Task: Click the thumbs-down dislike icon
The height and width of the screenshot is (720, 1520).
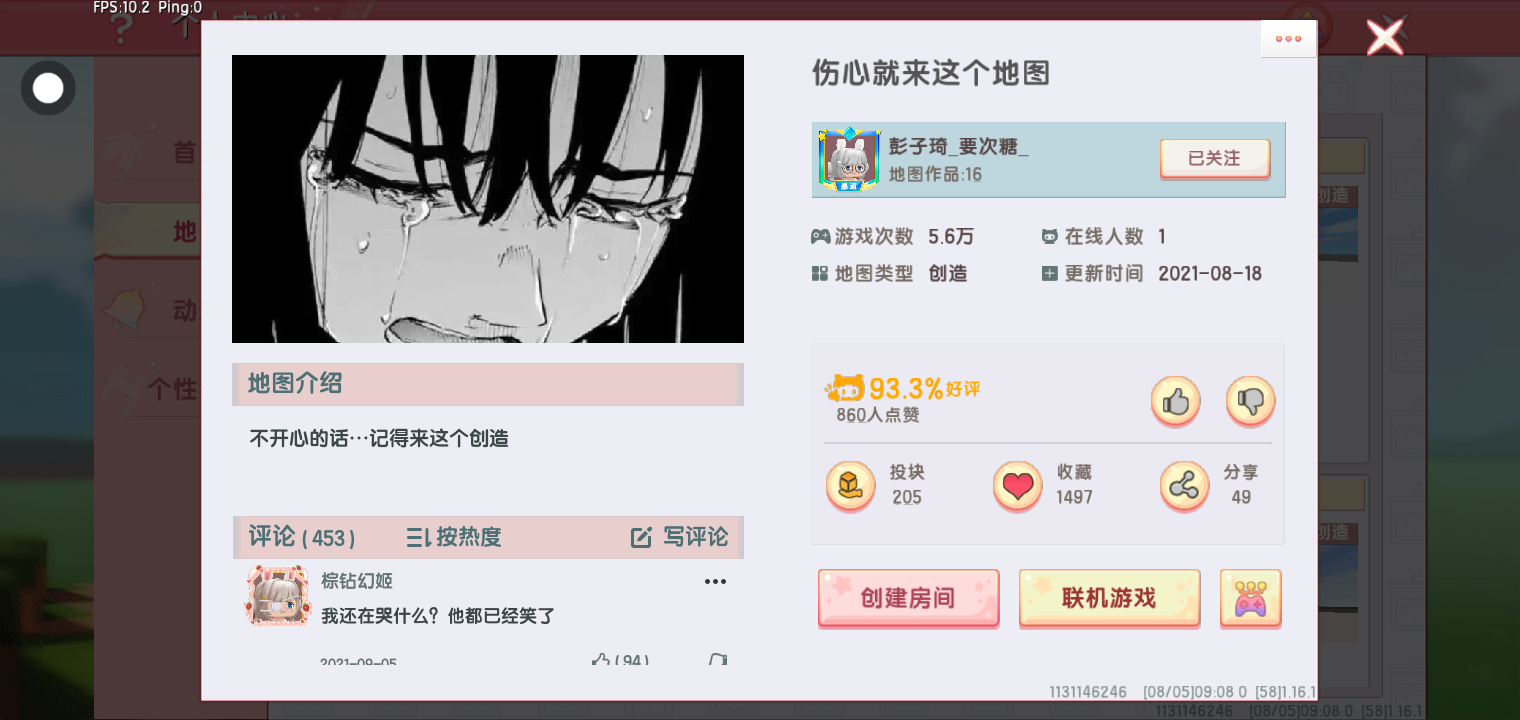Action: [1250, 402]
